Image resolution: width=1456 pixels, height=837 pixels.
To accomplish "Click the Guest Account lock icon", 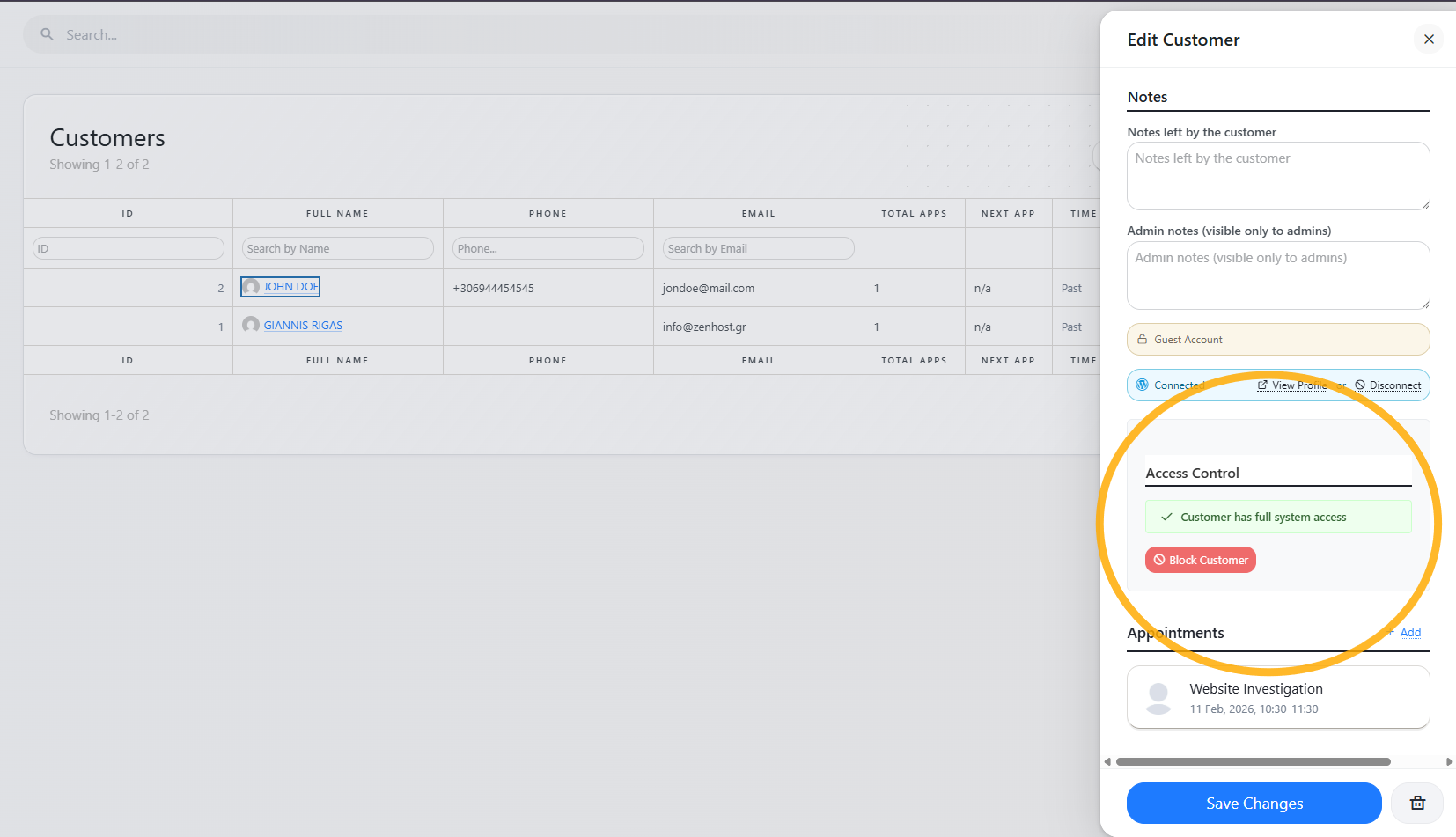I will point(1143,340).
